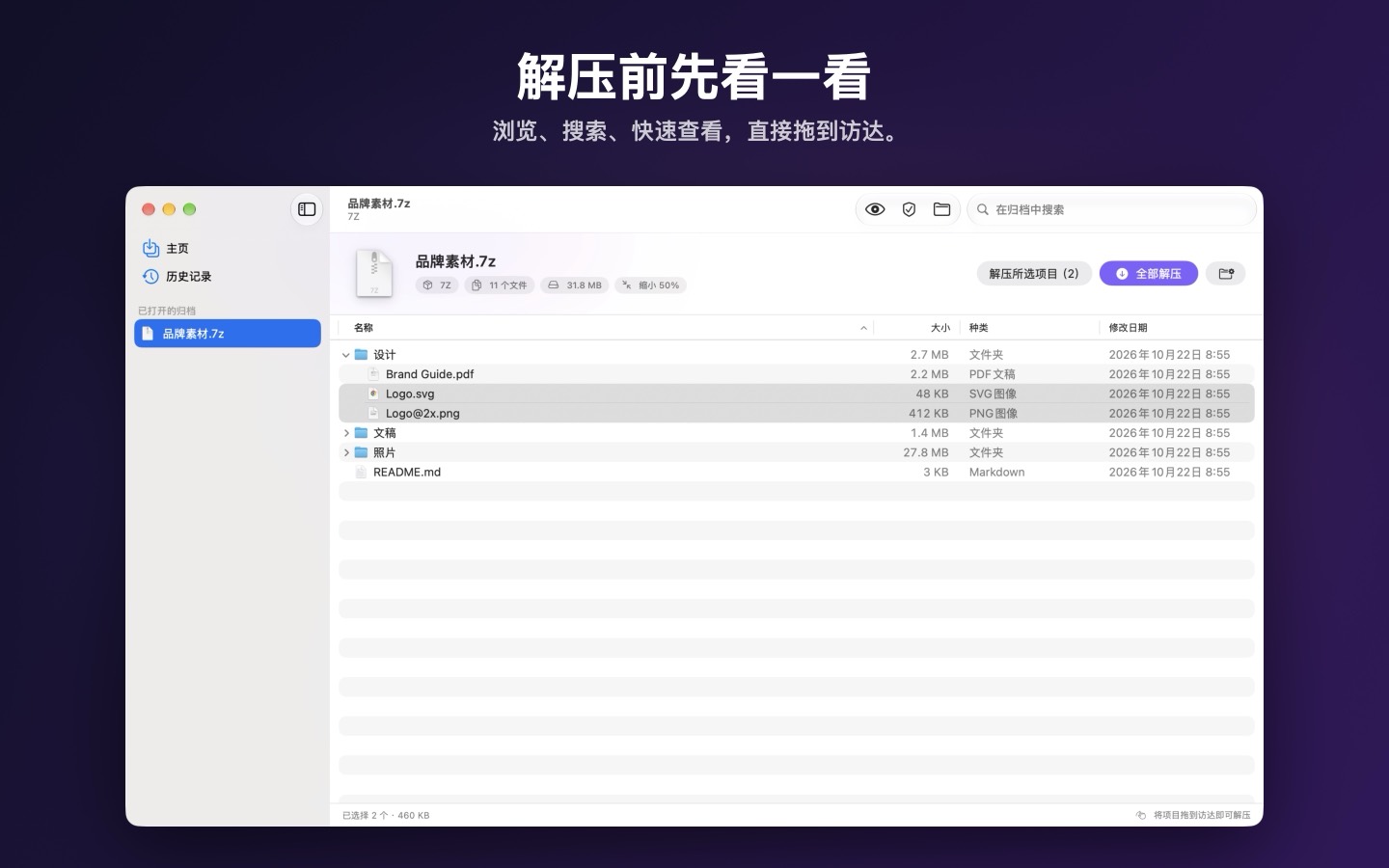Select the 照片 folder row
This screenshot has height=868, width=1389.
click(x=797, y=452)
